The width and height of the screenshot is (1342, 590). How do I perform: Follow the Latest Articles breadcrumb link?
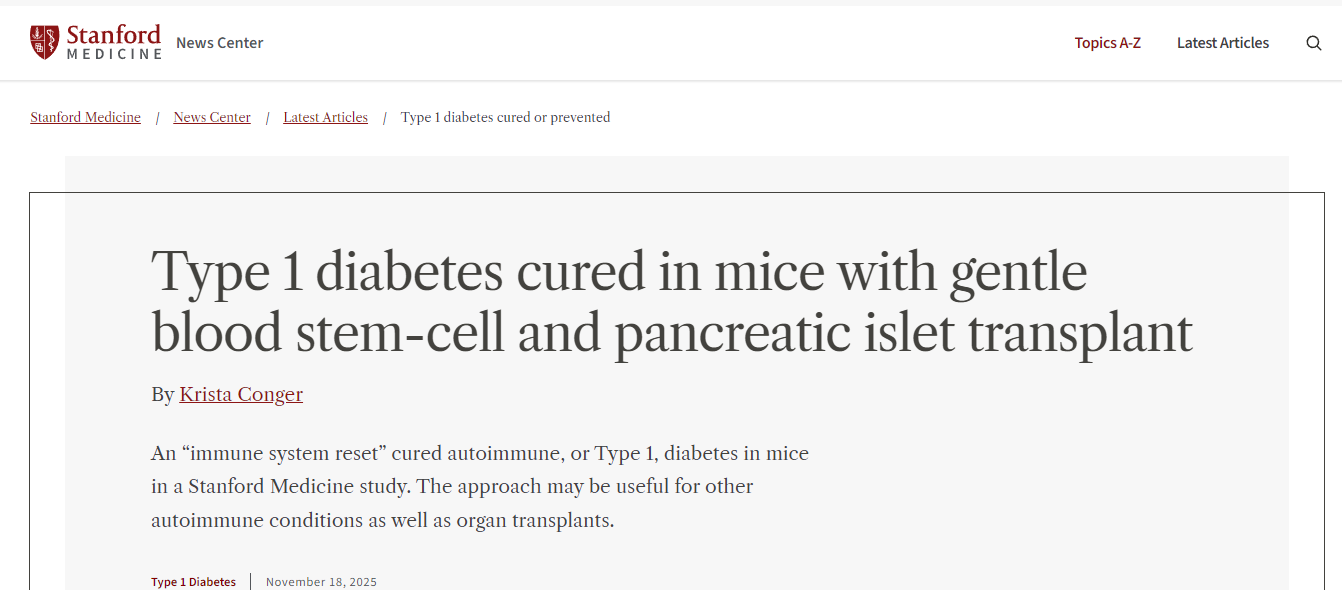tap(325, 118)
